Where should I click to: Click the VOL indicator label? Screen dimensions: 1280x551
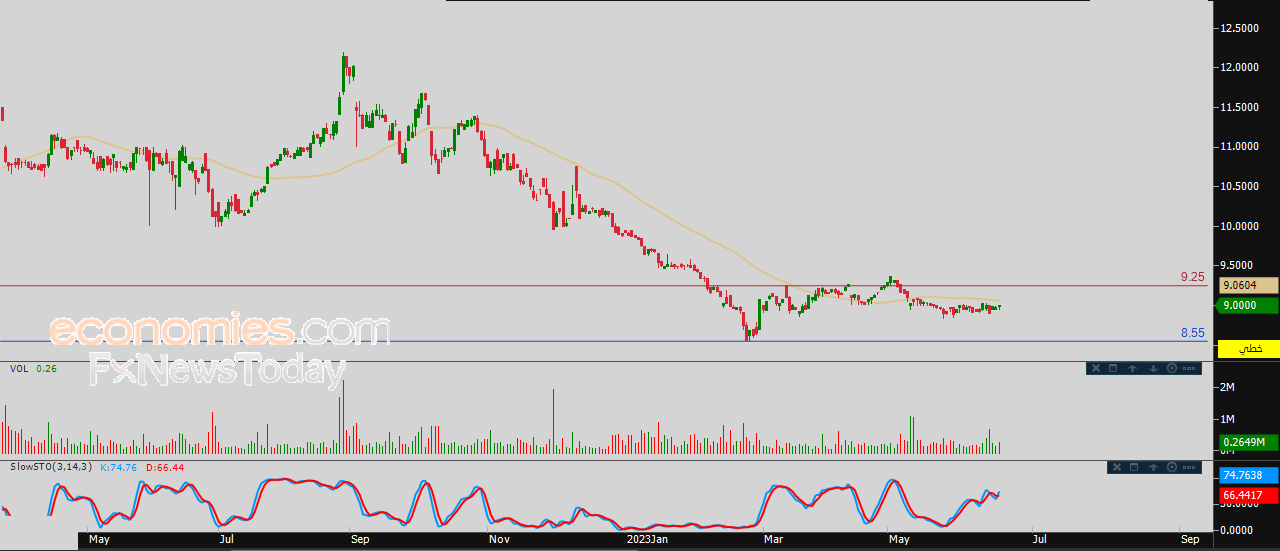pyautogui.click(x=19, y=369)
